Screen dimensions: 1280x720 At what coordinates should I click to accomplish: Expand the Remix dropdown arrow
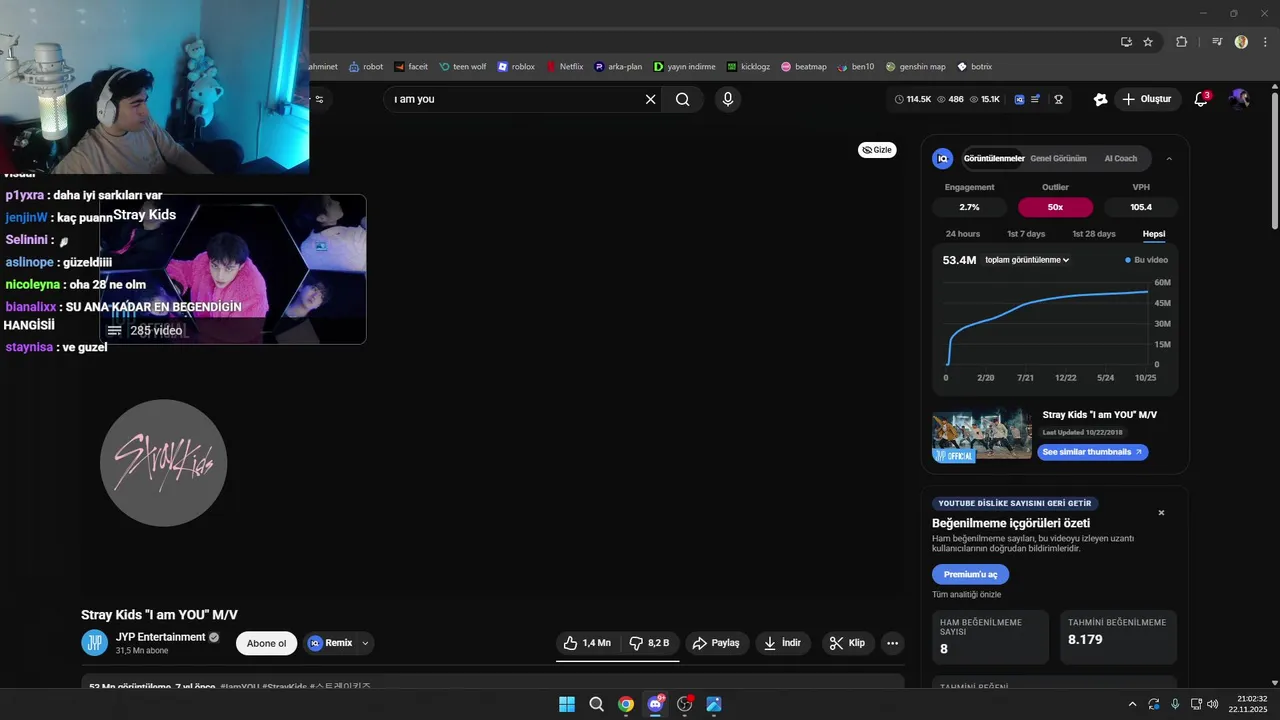pos(365,643)
